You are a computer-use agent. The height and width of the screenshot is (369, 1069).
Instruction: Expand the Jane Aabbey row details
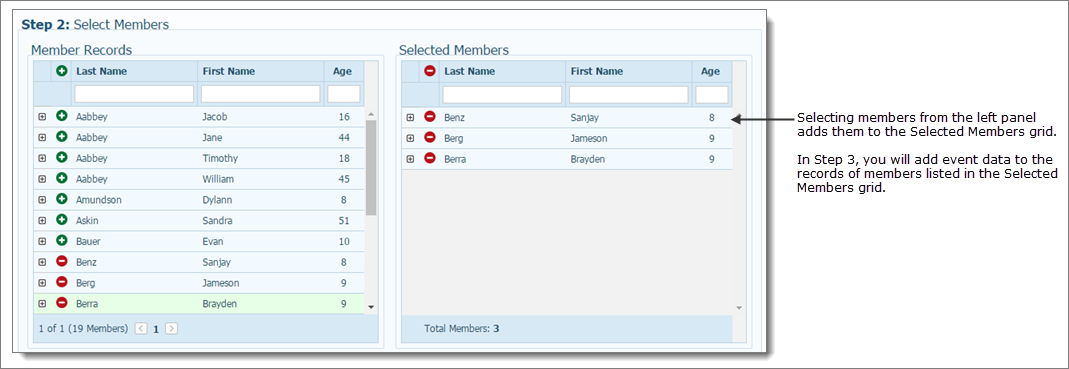click(x=42, y=138)
